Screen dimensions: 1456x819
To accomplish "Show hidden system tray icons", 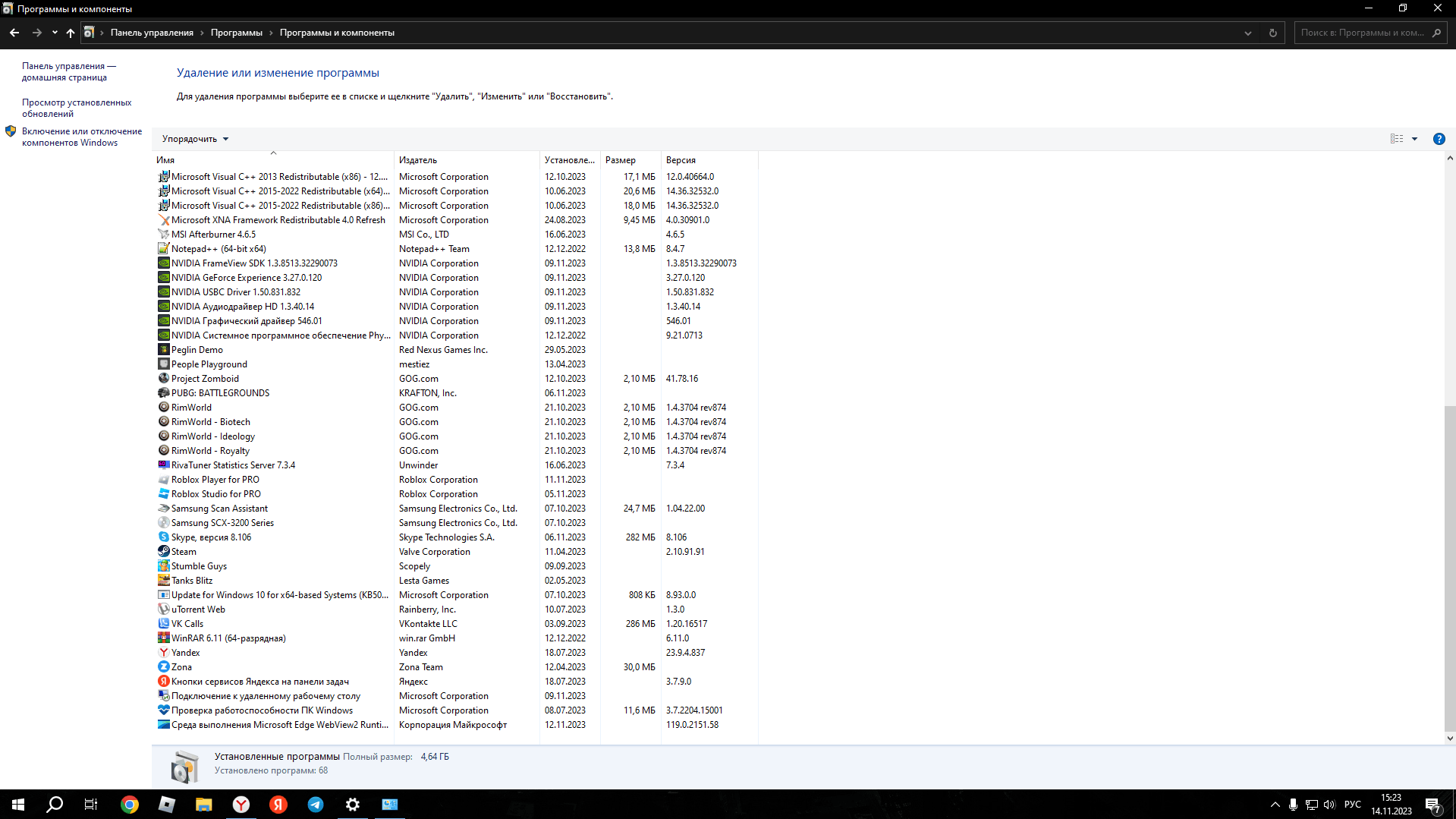I will [x=1275, y=805].
